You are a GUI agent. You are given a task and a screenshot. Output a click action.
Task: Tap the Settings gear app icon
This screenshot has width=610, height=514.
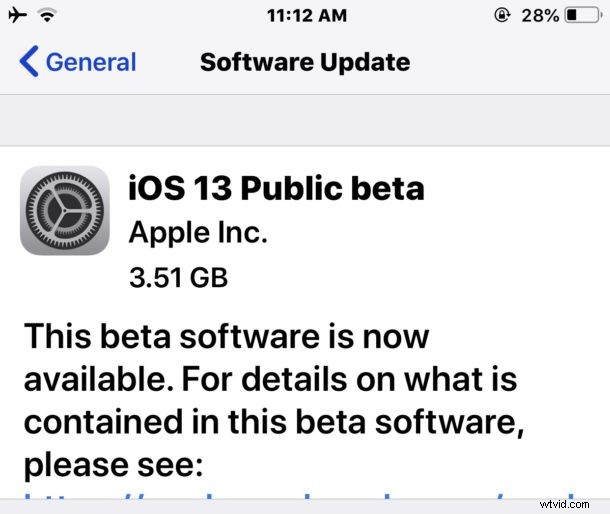65,211
